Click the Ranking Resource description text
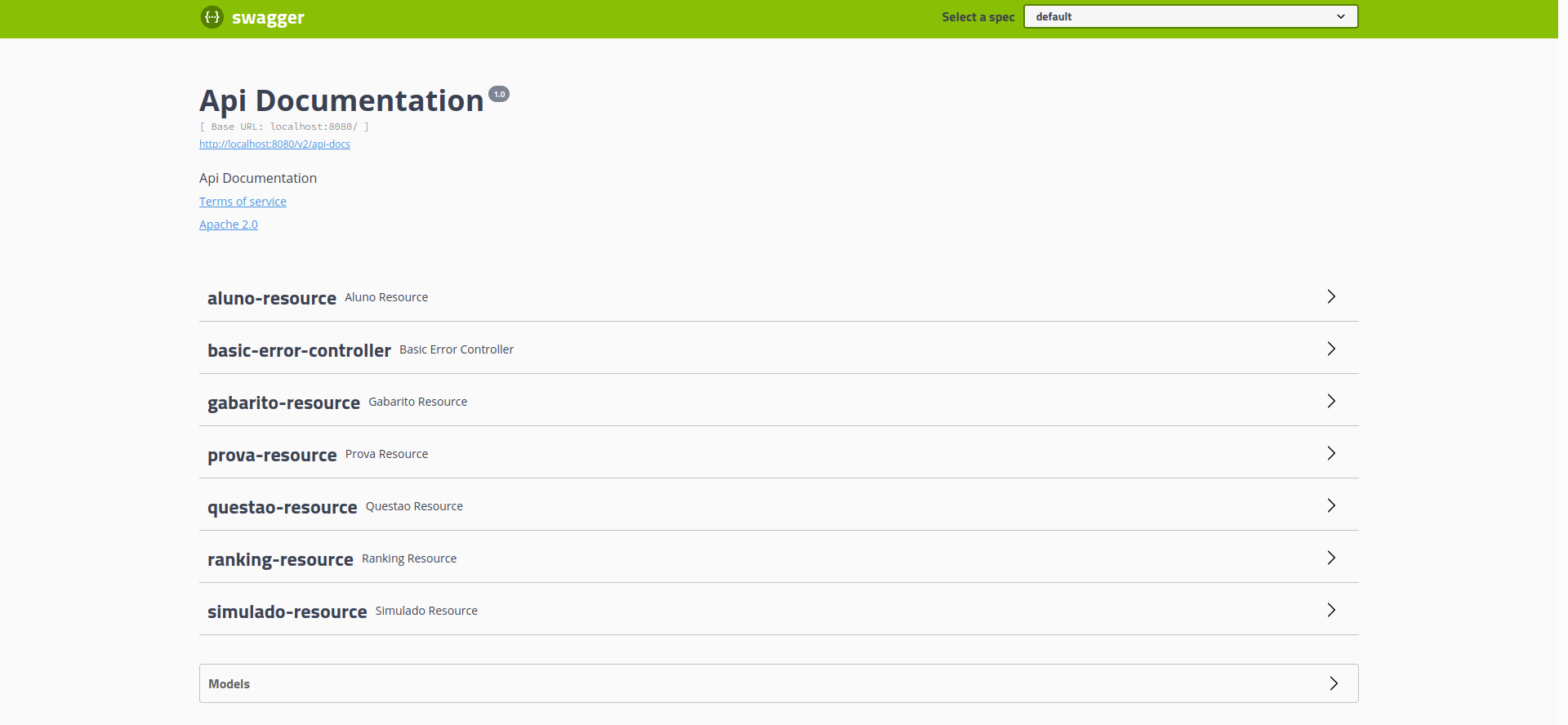 (x=409, y=558)
